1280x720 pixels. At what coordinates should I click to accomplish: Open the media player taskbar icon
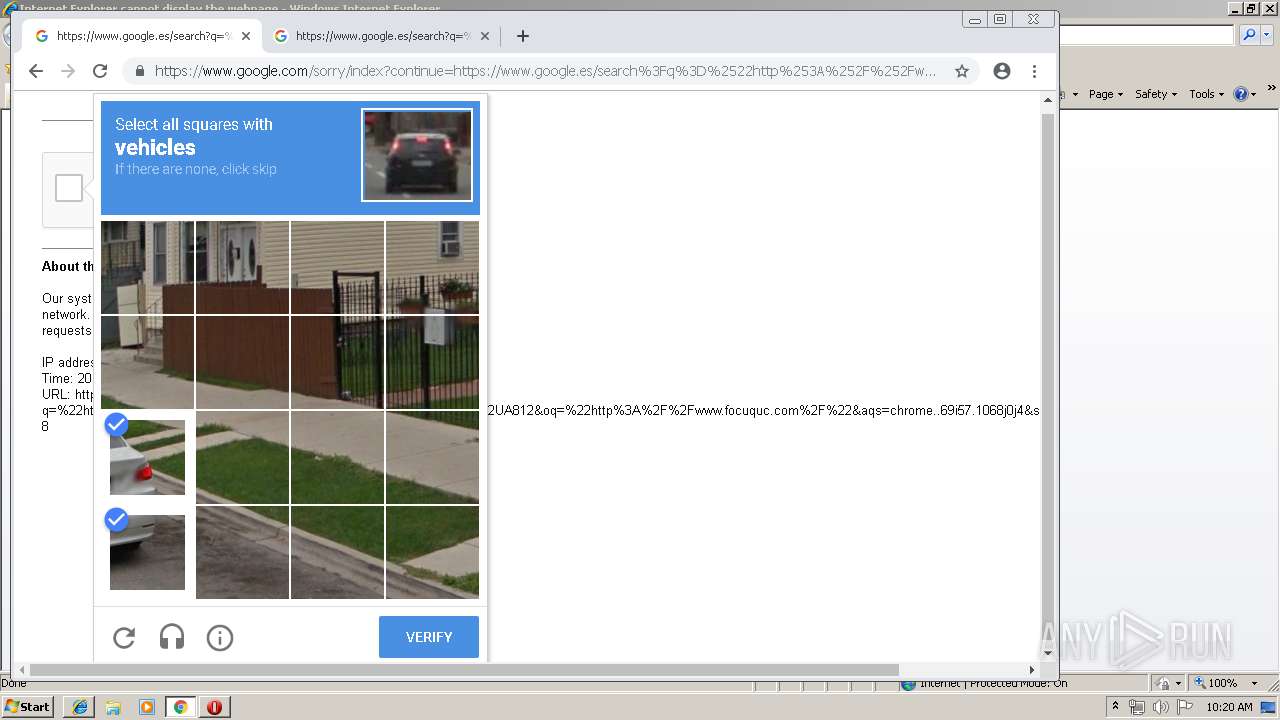(147, 707)
